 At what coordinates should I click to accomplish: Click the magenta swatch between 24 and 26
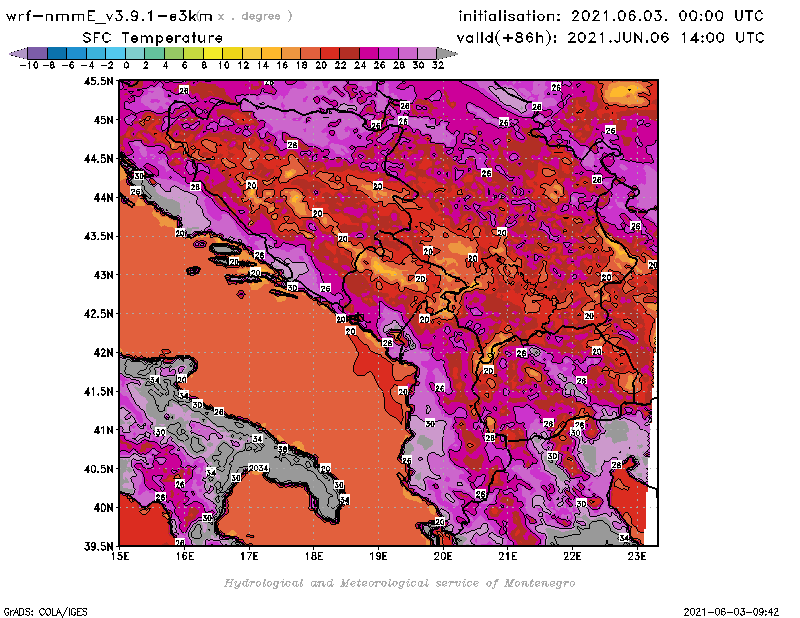(x=368, y=53)
